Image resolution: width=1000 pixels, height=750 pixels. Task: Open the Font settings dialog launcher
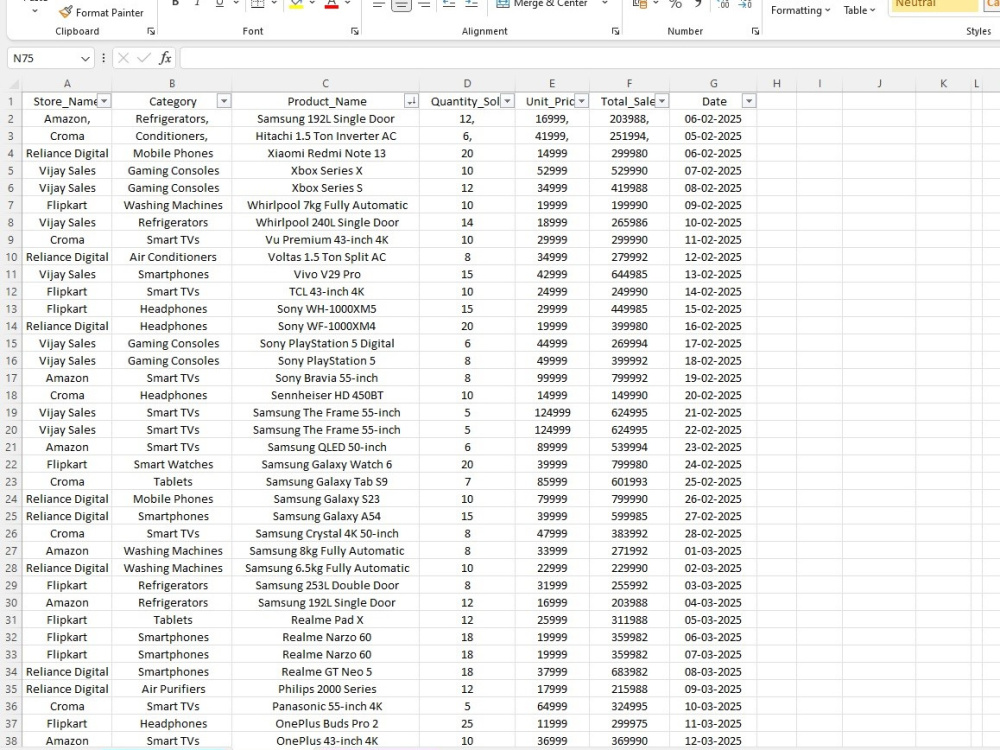point(355,31)
